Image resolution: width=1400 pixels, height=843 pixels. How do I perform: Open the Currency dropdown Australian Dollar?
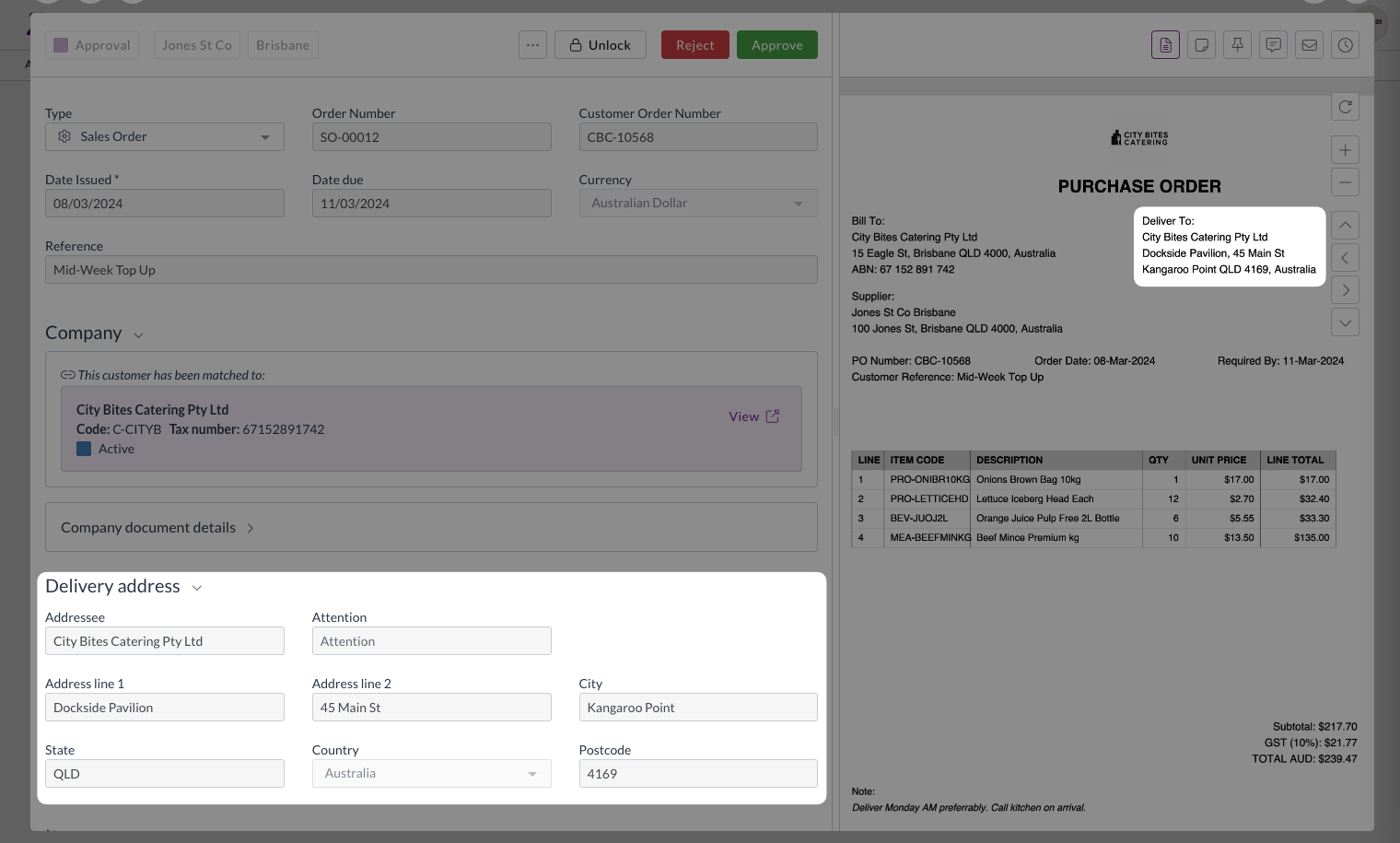tap(698, 203)
